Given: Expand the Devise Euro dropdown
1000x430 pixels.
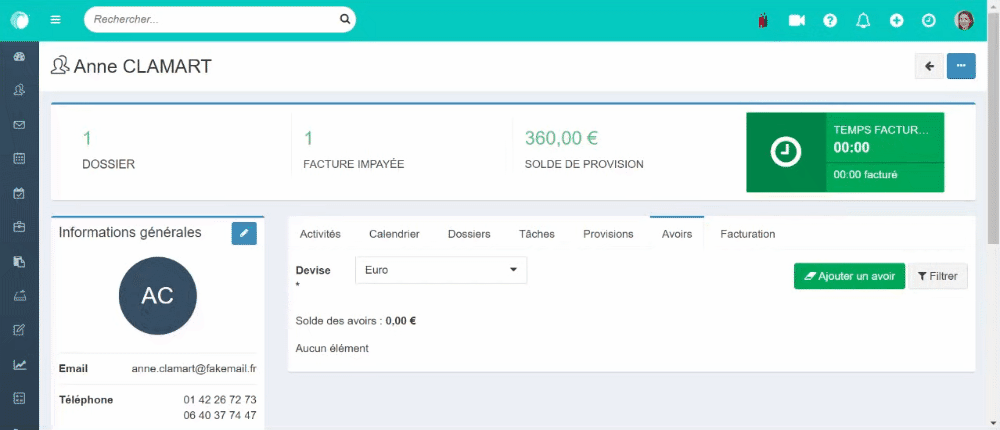Looking at the screenshot, I should [x=441, y=270].
